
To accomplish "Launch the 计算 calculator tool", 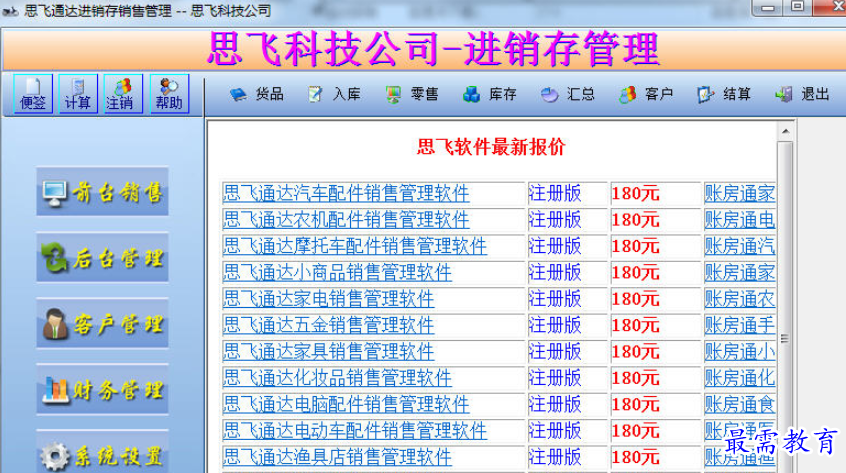I will (78, 94).
